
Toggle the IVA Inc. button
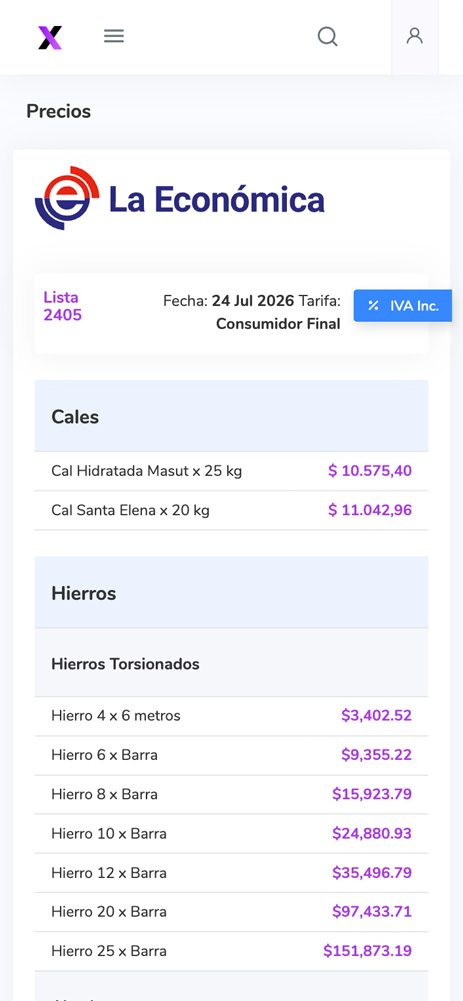(x=403, y=306)
